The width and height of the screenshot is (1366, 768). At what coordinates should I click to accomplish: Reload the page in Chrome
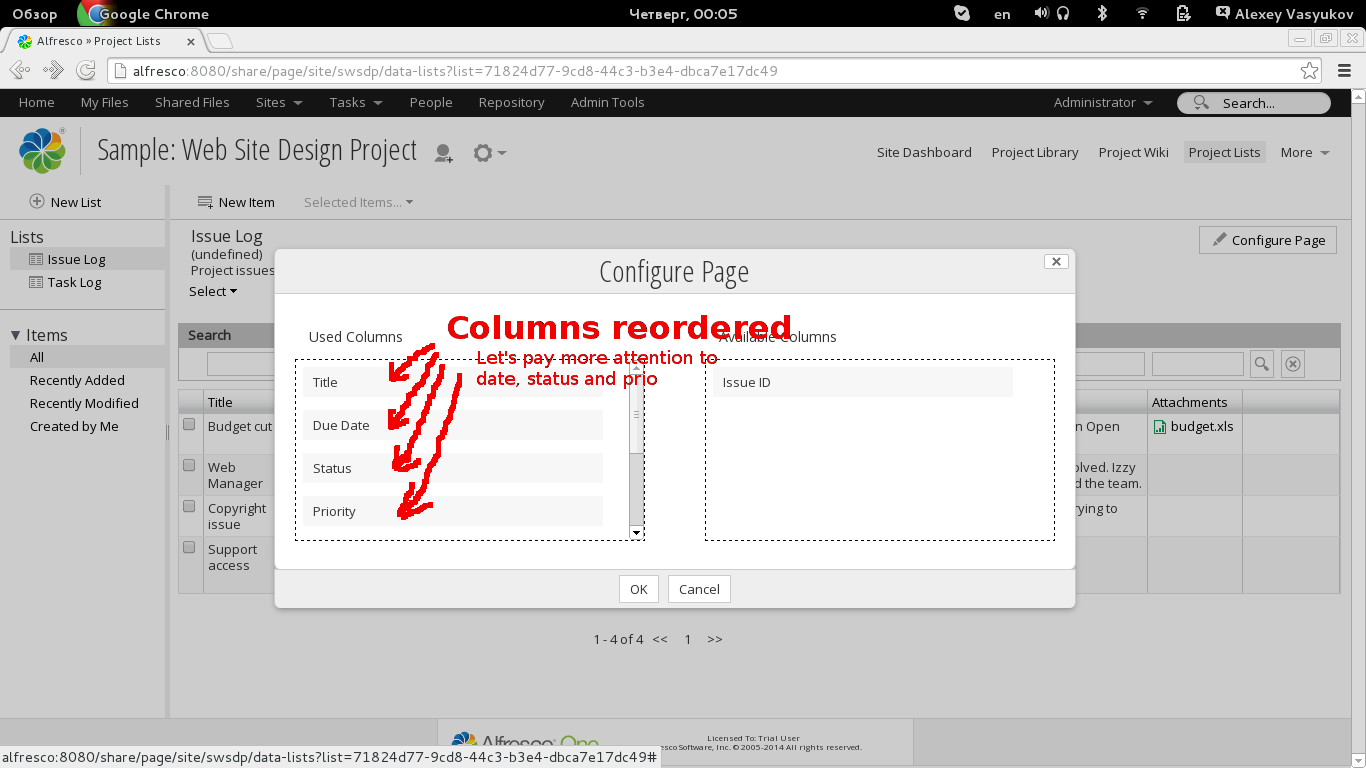click(87, 71)
